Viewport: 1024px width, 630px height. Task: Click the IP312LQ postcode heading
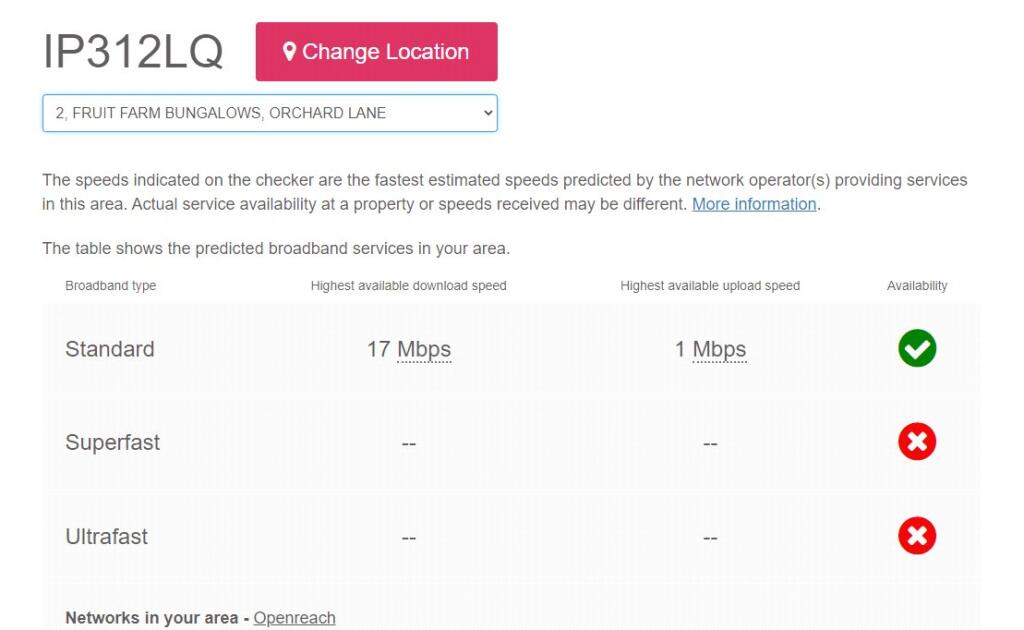(x=133, y=52)
